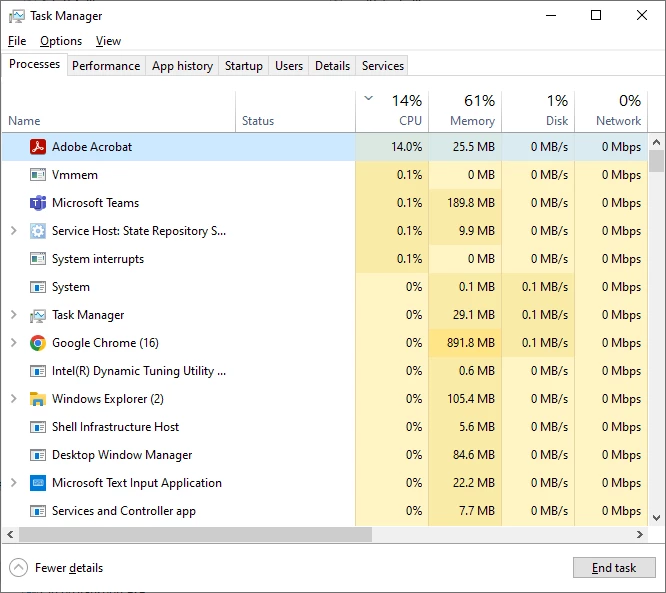Select the Desktop Window Manager name
The height and width of the screenshot is (593, 666).
pos(122,455)
